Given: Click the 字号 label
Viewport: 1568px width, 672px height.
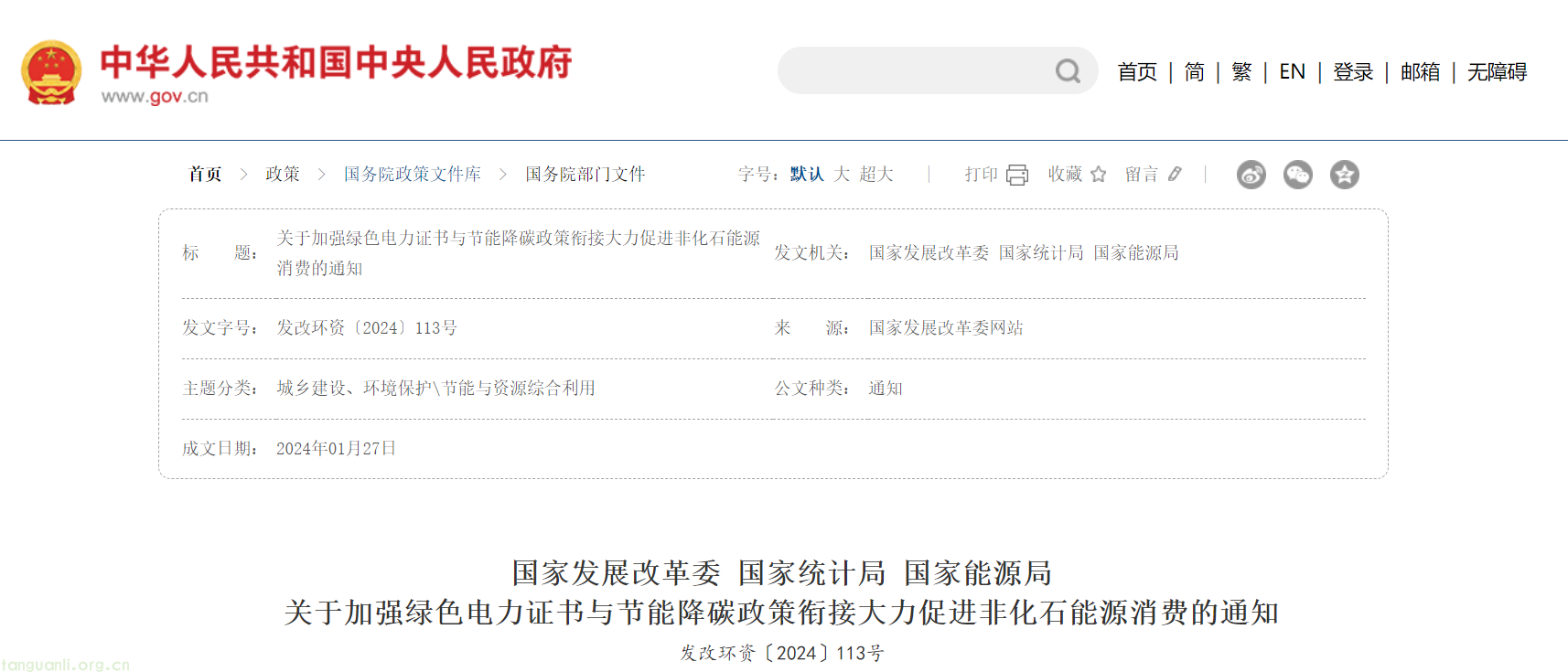Looking at the screenshot, I should point(759,174).
